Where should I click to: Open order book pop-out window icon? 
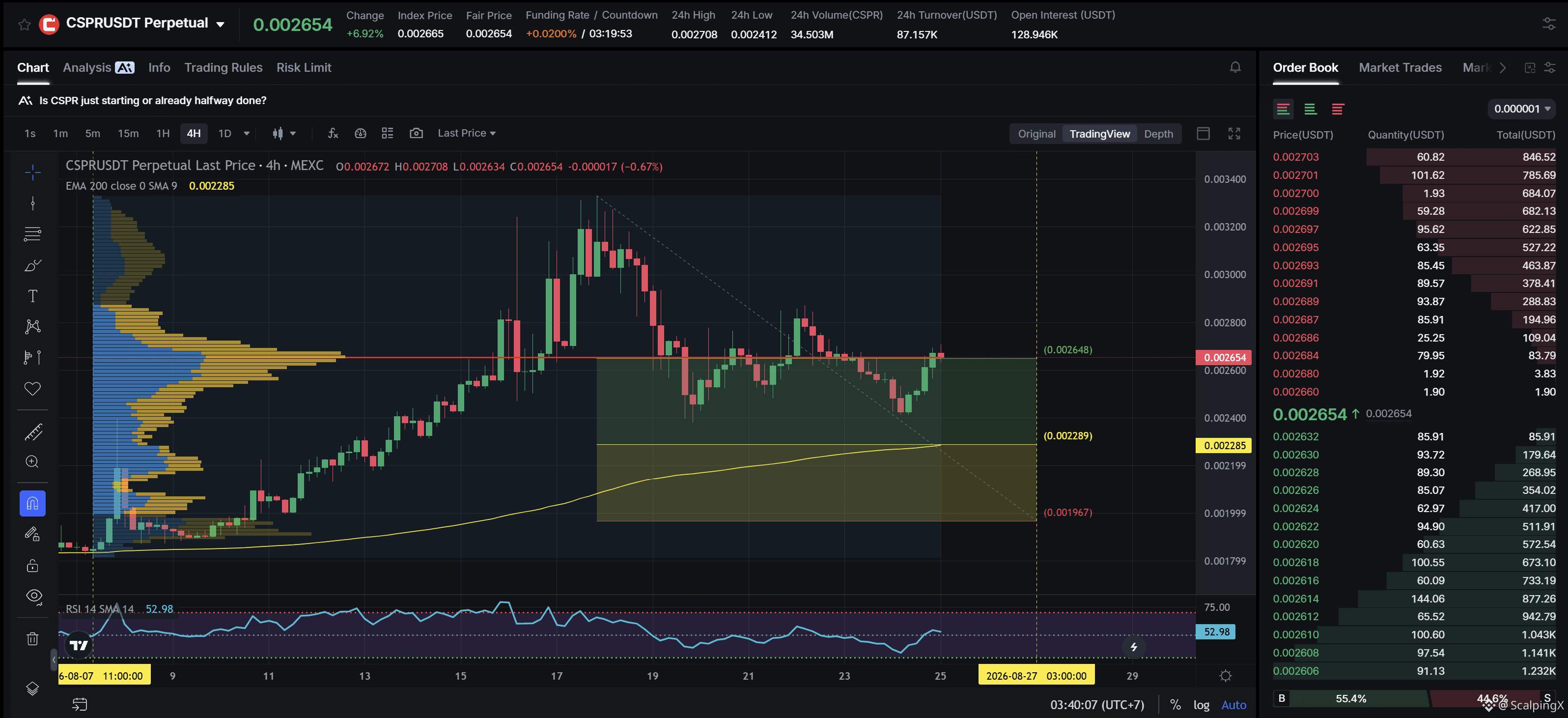(1530, 68)
